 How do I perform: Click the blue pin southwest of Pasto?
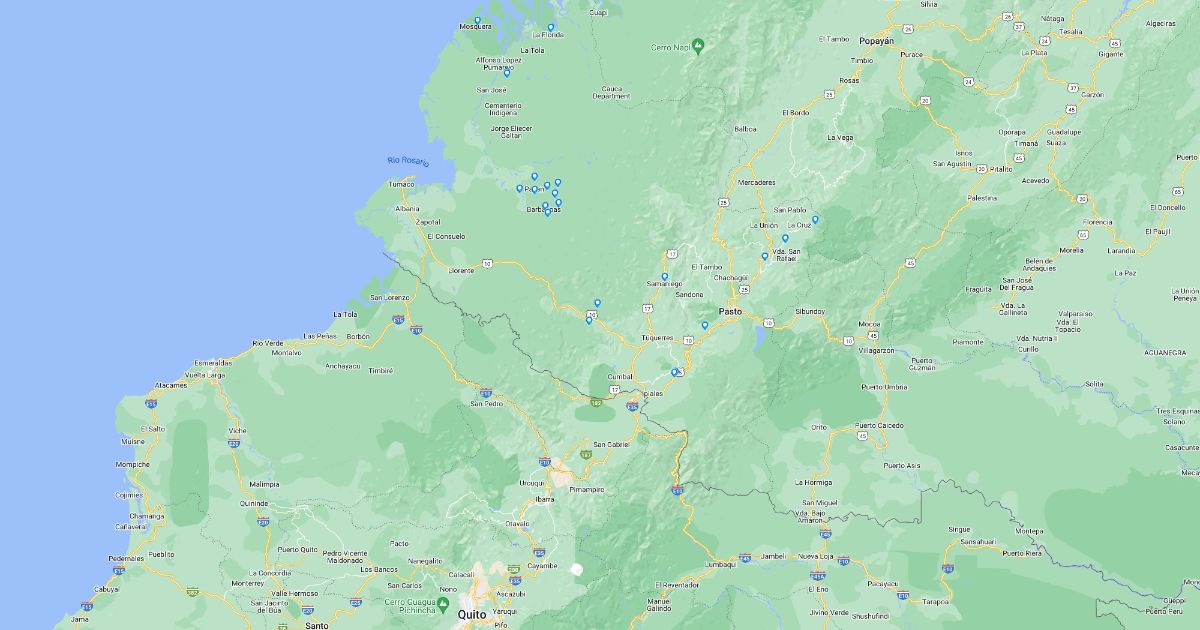705,325
